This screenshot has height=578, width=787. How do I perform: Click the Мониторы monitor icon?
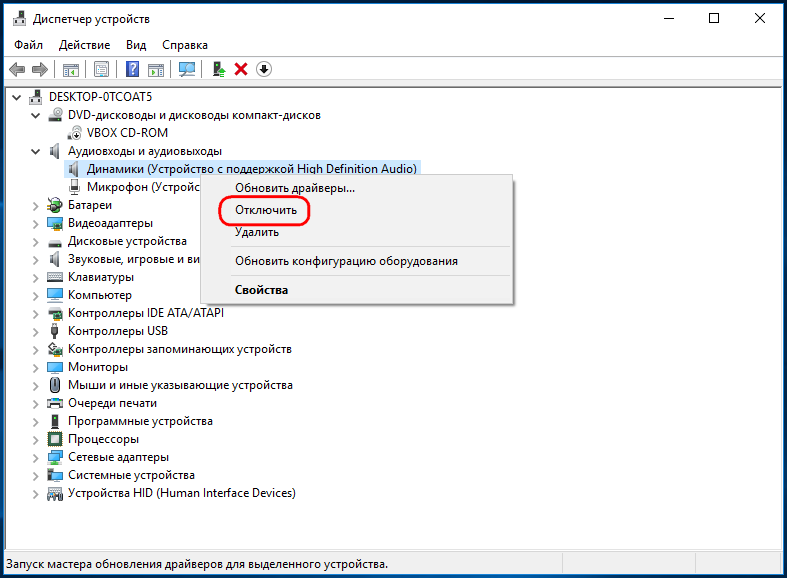click(54, 367)
